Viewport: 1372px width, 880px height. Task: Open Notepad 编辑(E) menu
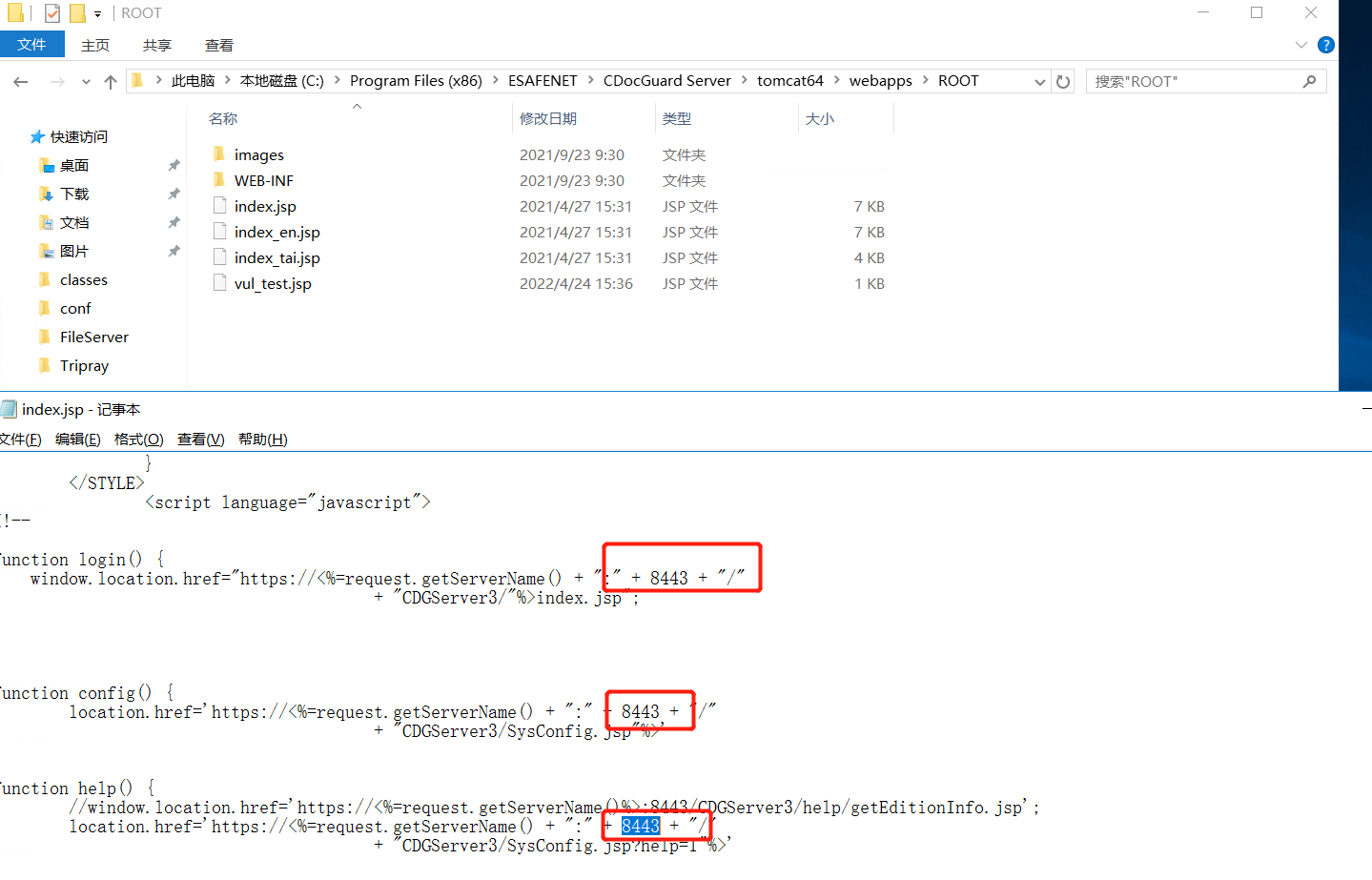pyautogui.click(x=77, y=440)
